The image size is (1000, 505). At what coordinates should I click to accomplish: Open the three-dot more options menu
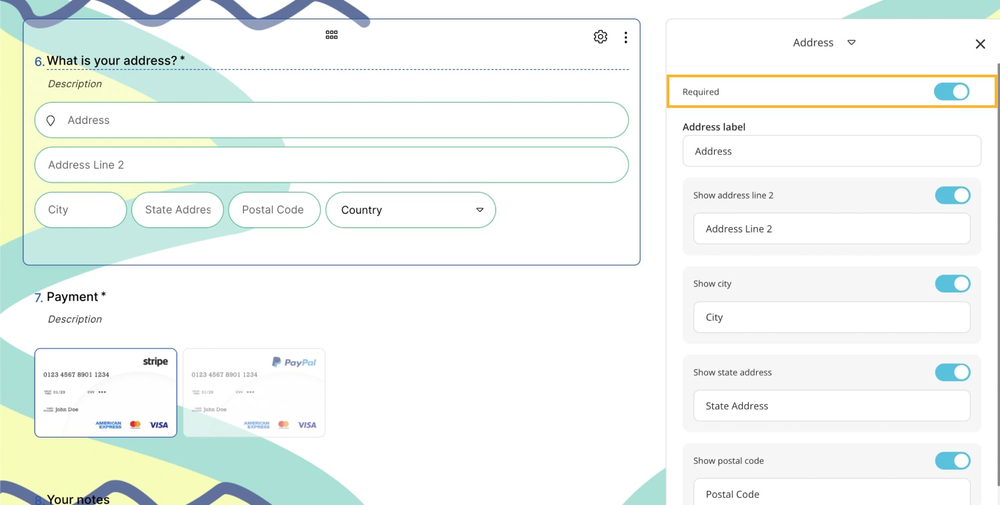pos(626,38)
